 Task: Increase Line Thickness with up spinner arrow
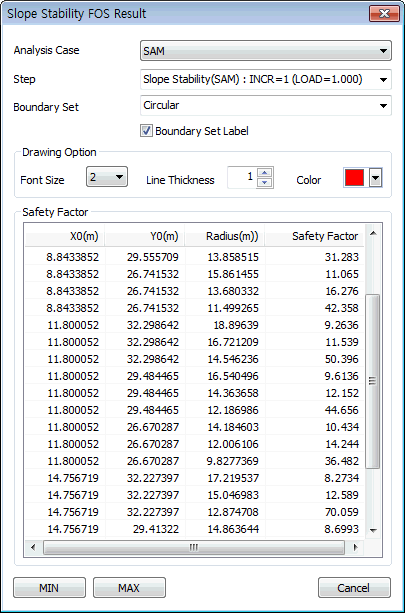pyautogui.click(x=265, y=173)
